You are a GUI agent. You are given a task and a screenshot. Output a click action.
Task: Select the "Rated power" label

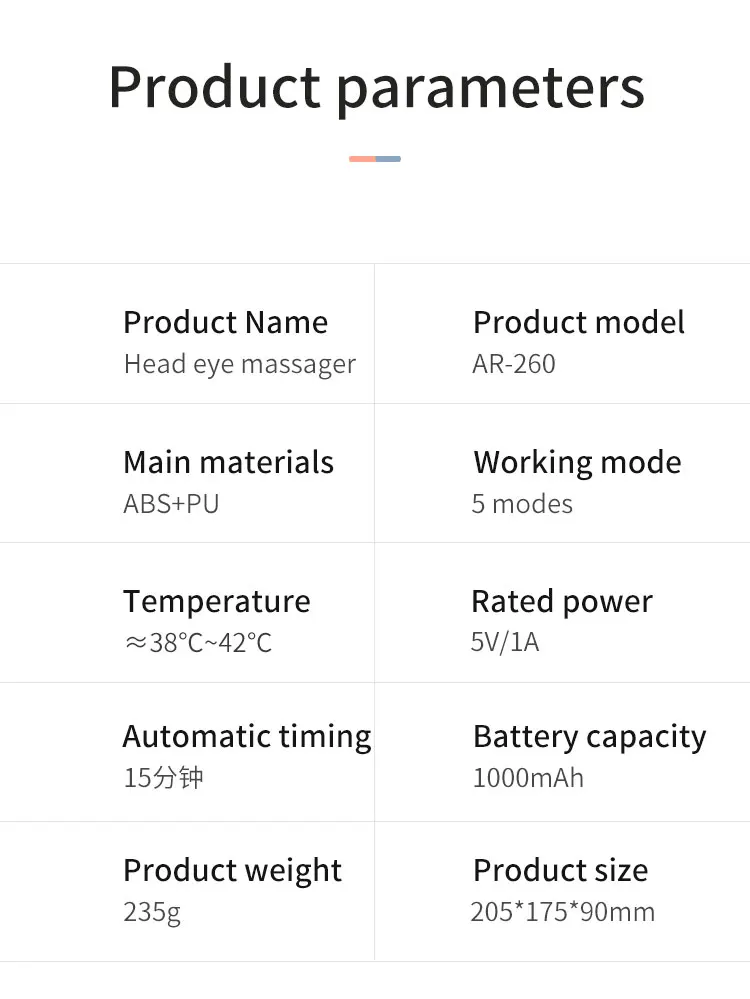561,601
